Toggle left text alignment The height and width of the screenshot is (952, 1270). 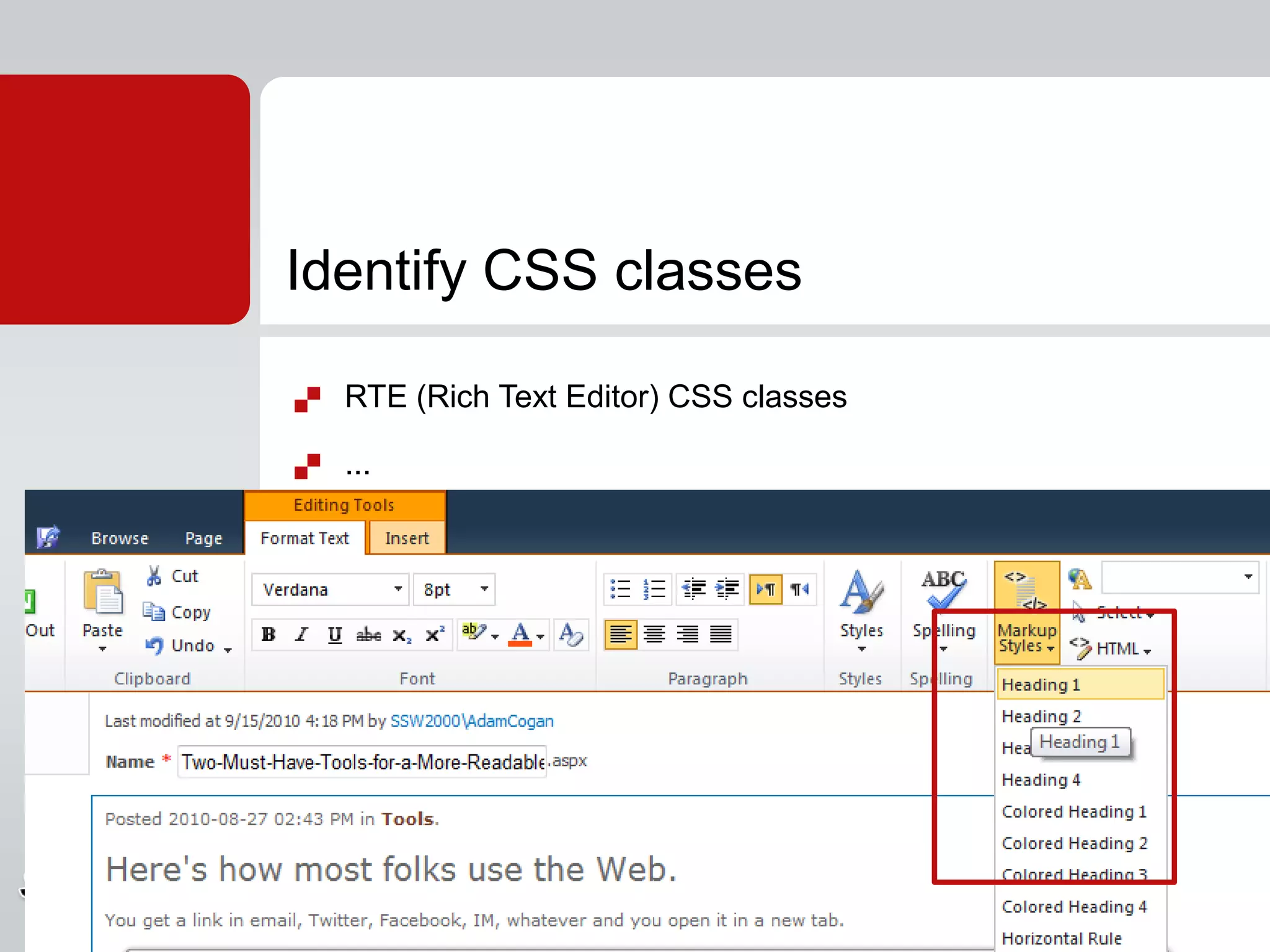click(621, 635)
